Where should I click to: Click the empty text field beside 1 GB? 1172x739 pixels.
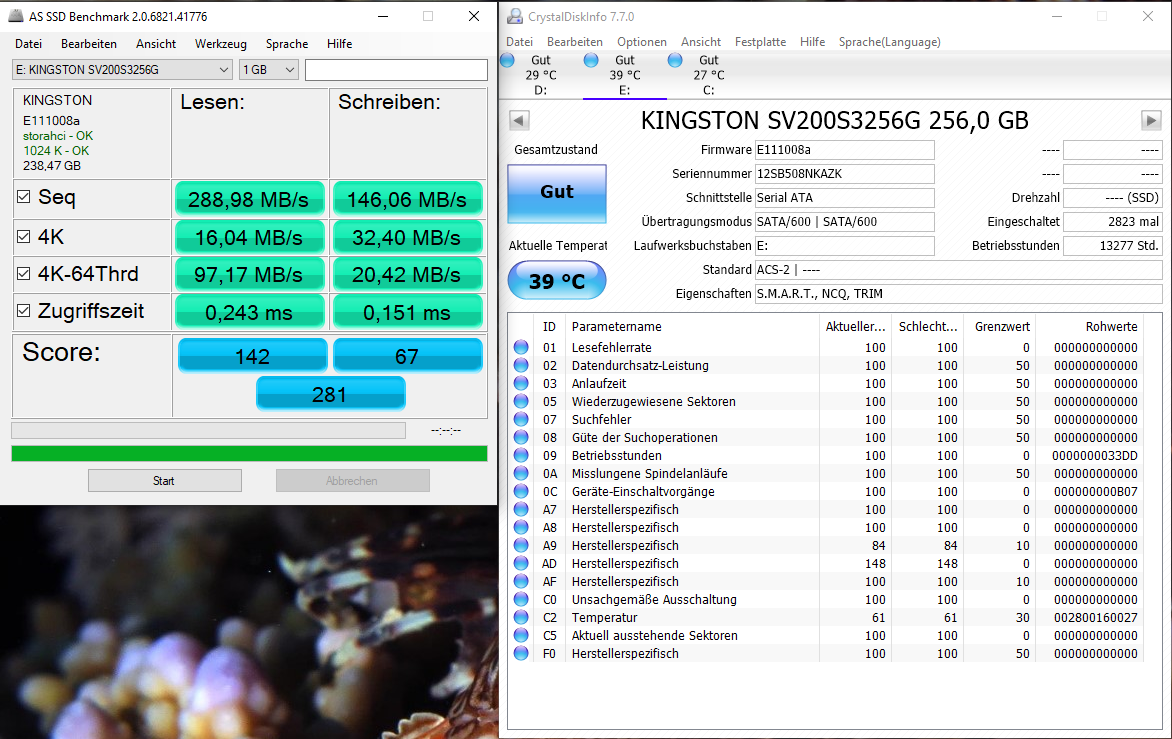click(396, 69)
